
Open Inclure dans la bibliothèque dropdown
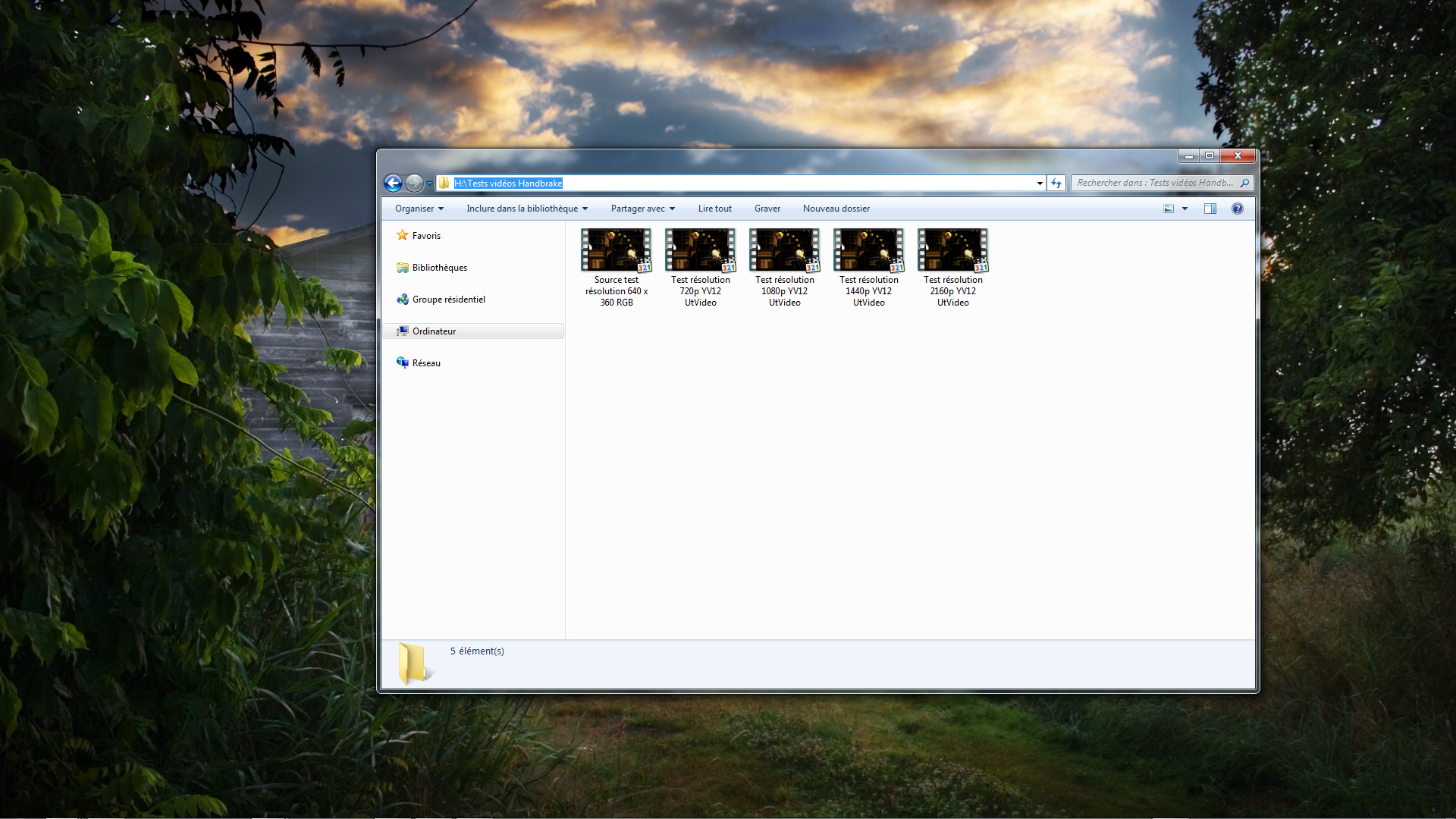click(527, 209)
